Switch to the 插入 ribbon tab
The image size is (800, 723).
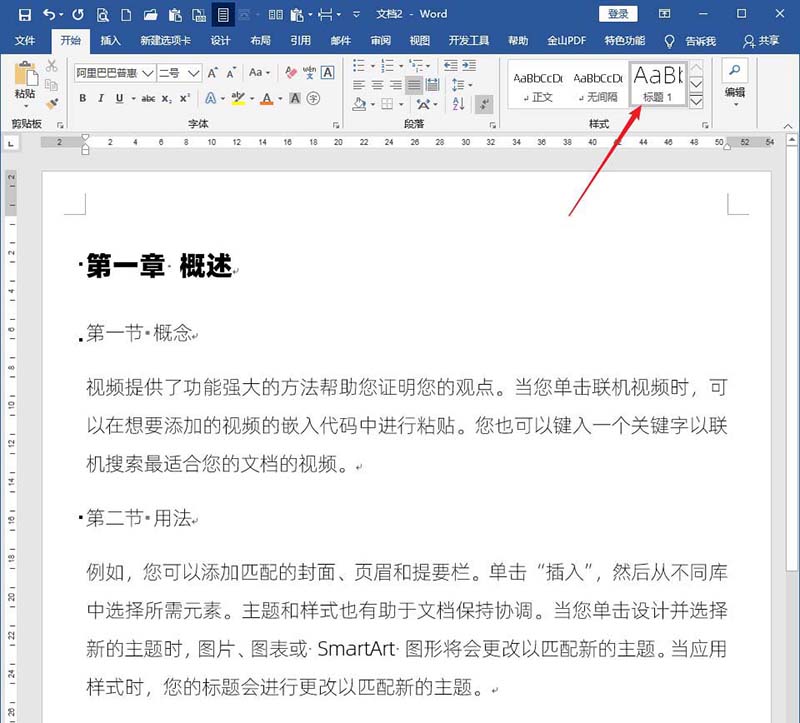click(x=110, y=41)
